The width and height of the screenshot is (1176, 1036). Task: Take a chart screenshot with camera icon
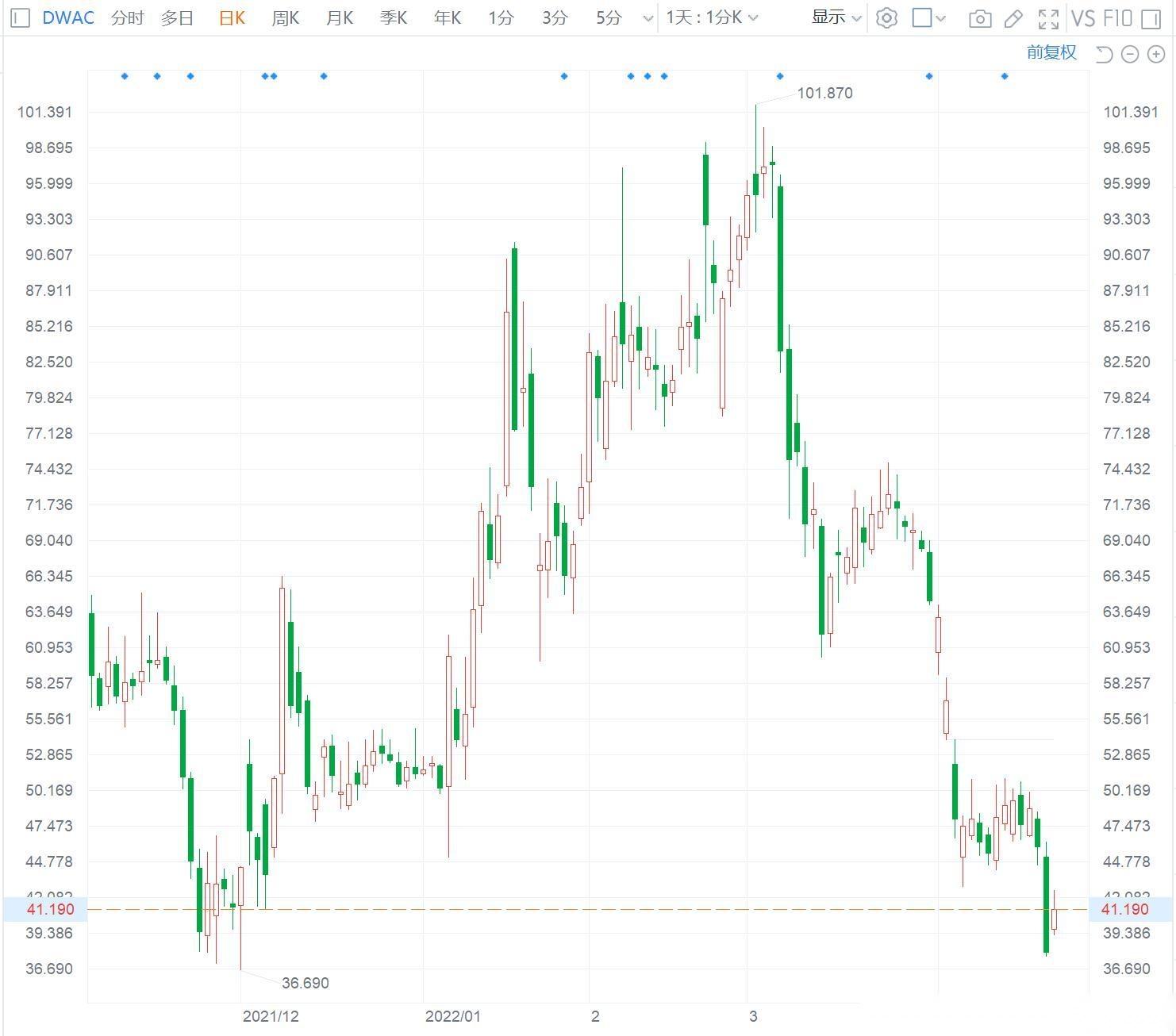click(980, 18)
